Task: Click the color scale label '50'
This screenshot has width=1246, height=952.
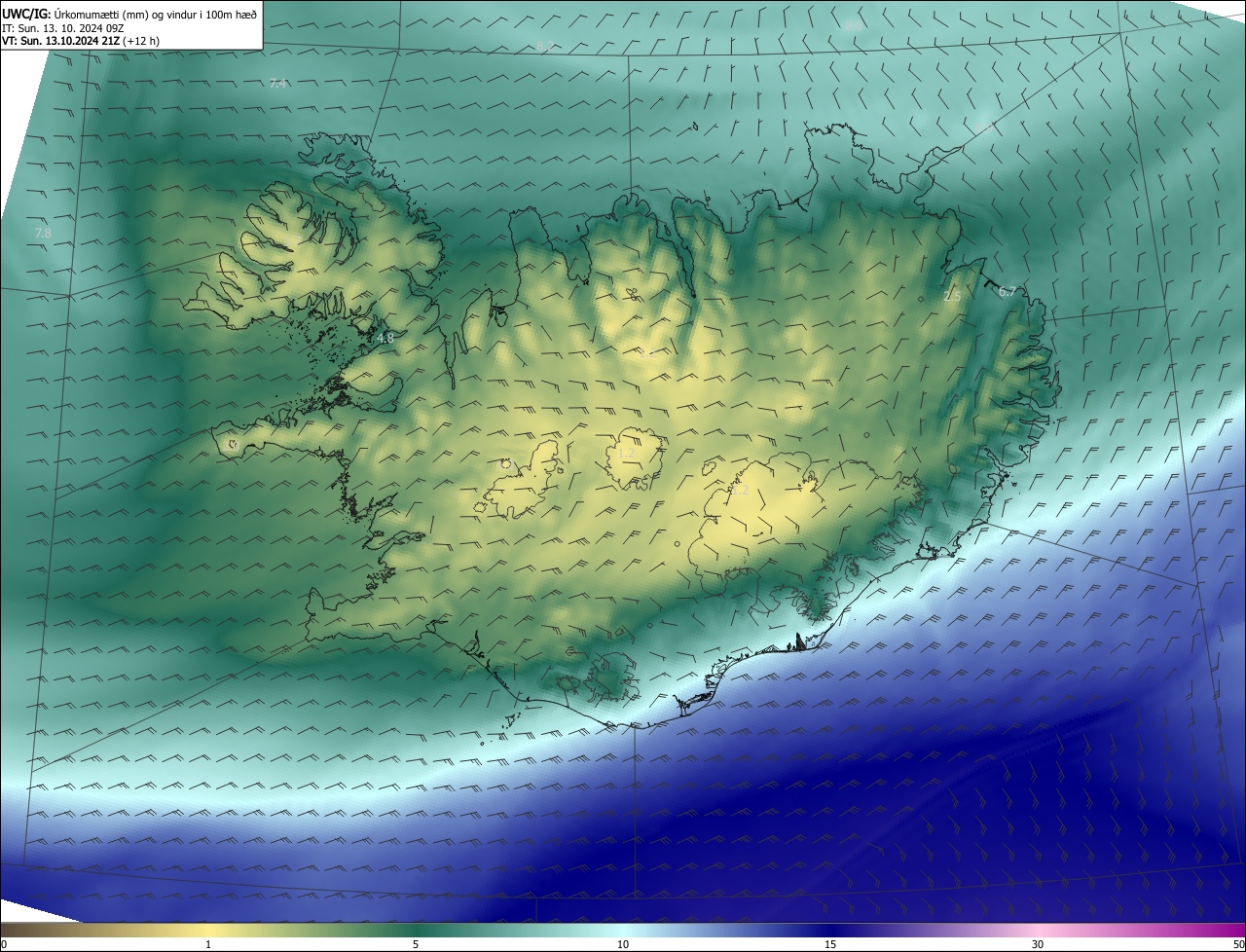Action: [x=1239, y=944]
